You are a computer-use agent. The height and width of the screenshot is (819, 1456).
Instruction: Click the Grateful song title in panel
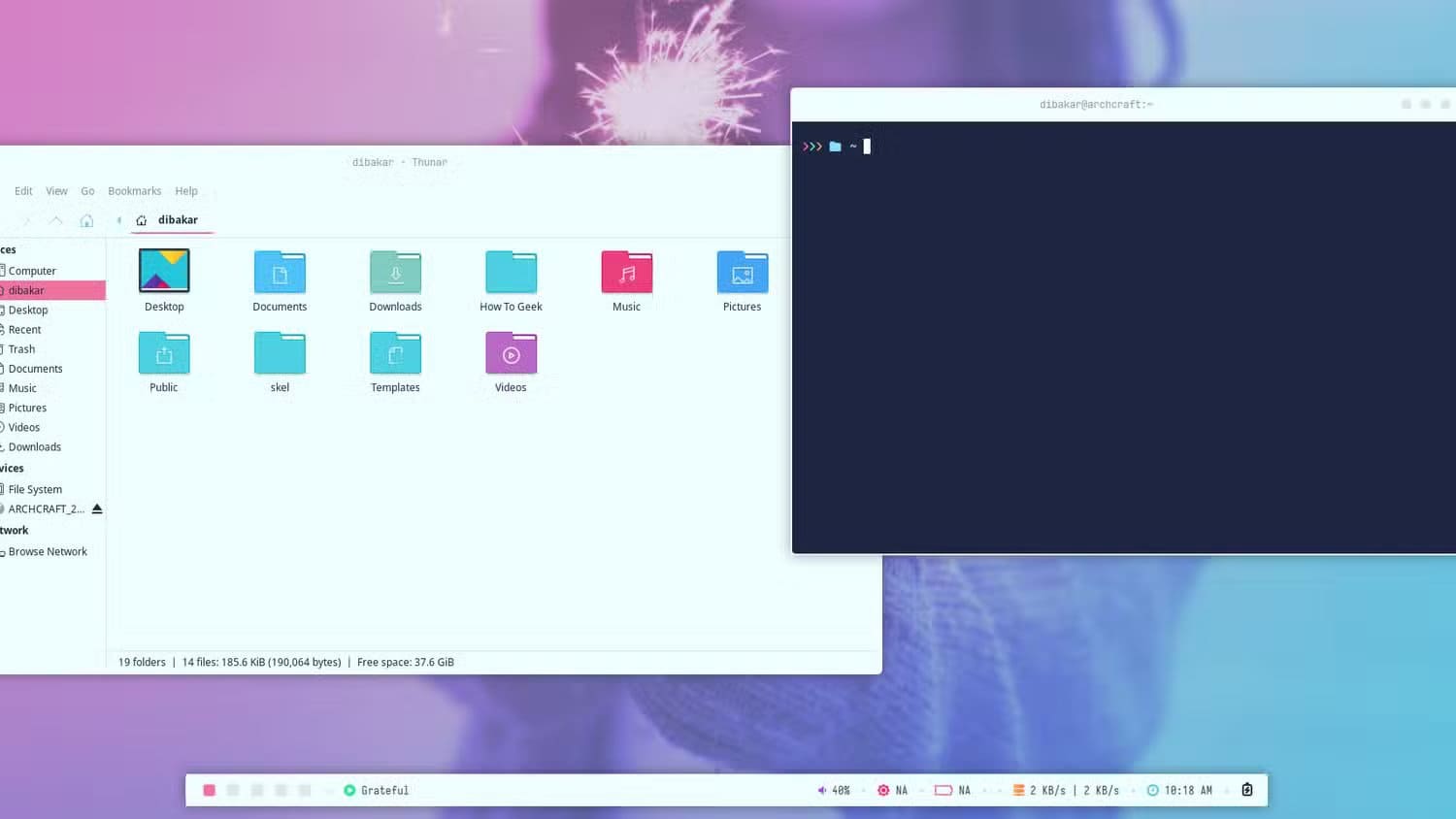tap(385, 790)
